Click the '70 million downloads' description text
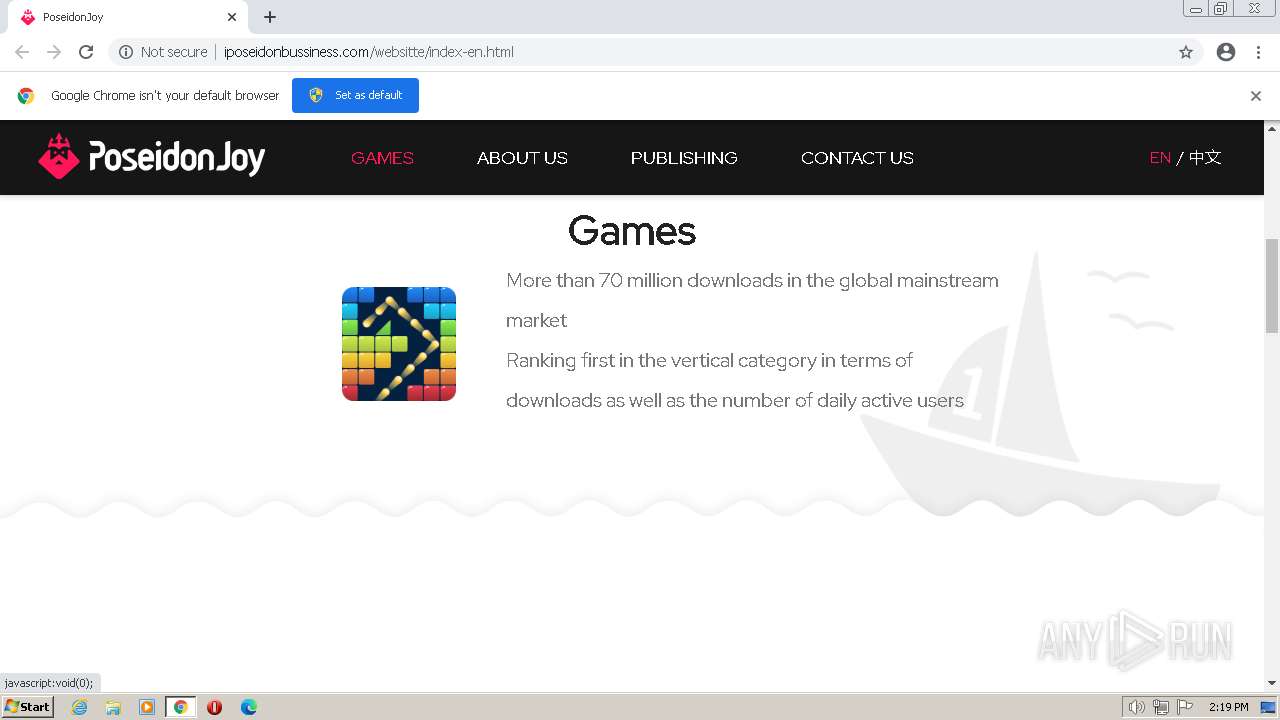1280x720 pixels. (x=752, y=300)
